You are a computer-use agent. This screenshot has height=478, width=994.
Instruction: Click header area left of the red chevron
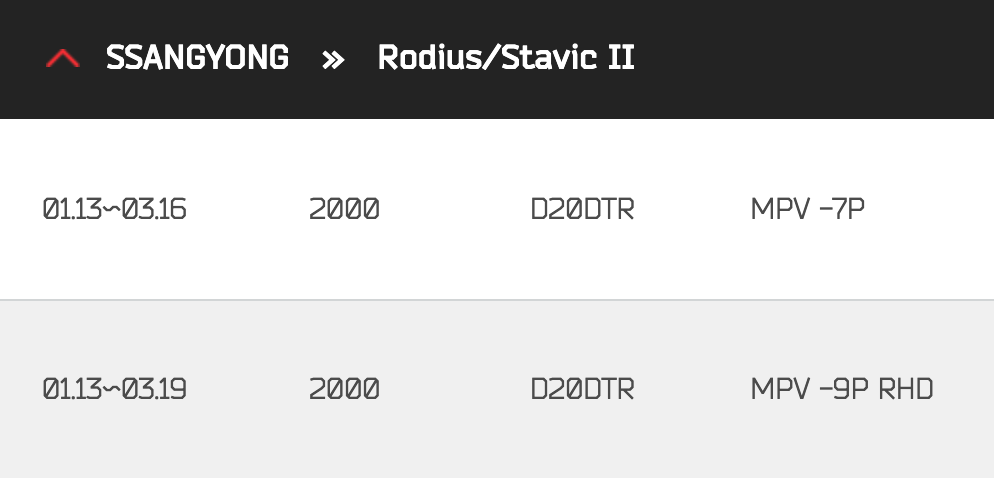coord(20,59)
